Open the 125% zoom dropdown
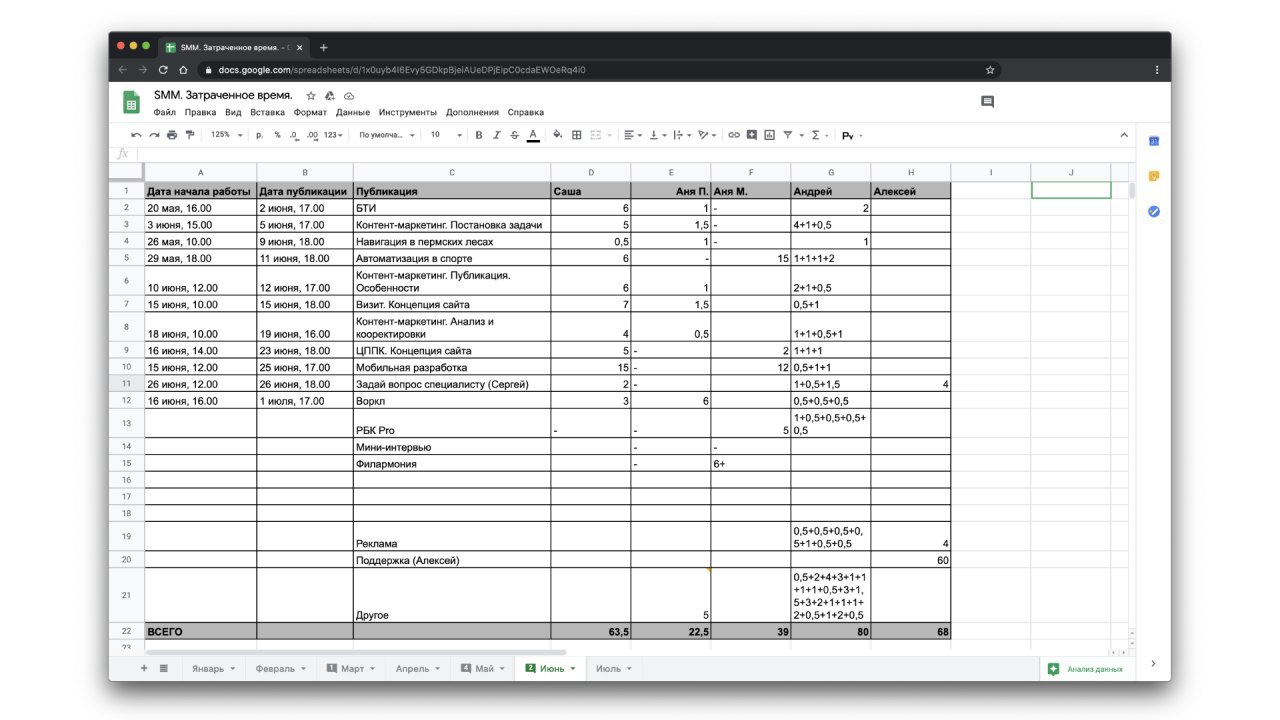The width and height of the screenshot is (1280, 720). tap(225, 135)
